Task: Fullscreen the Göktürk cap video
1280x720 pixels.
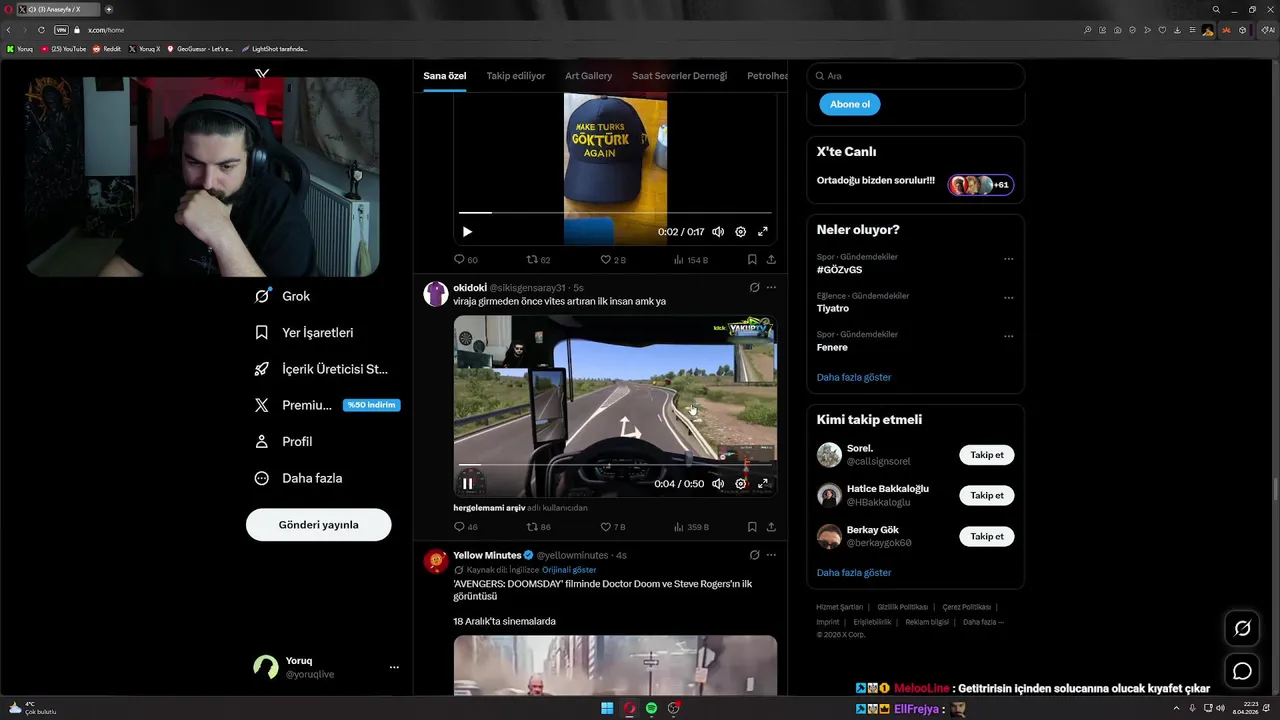Action: point(763,232)
